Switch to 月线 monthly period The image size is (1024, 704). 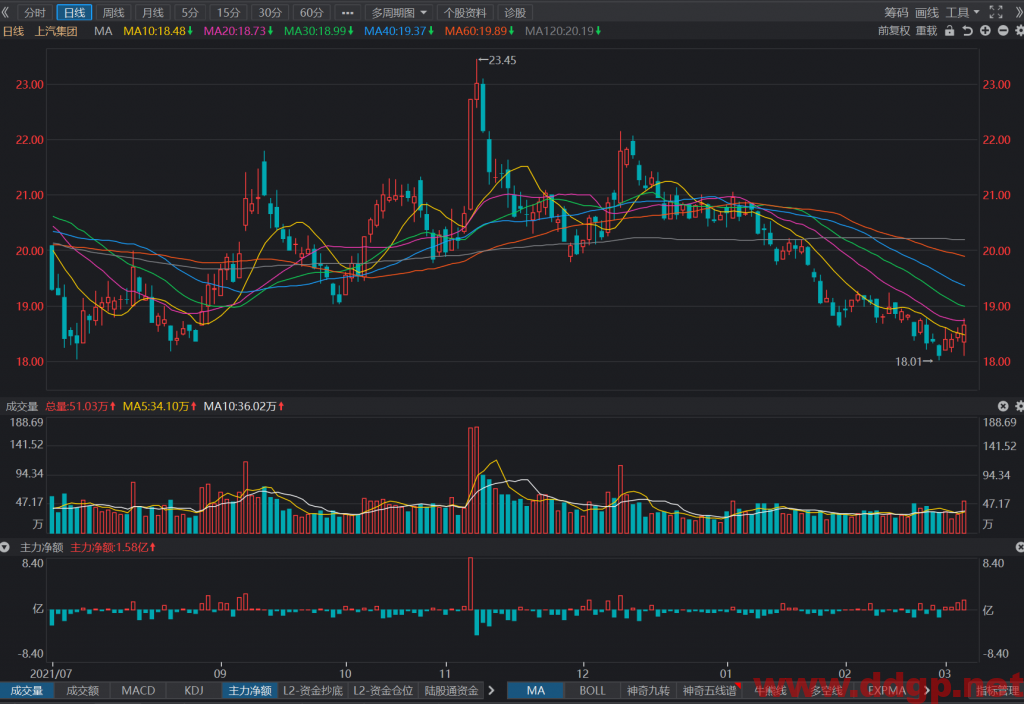(152, 12)
